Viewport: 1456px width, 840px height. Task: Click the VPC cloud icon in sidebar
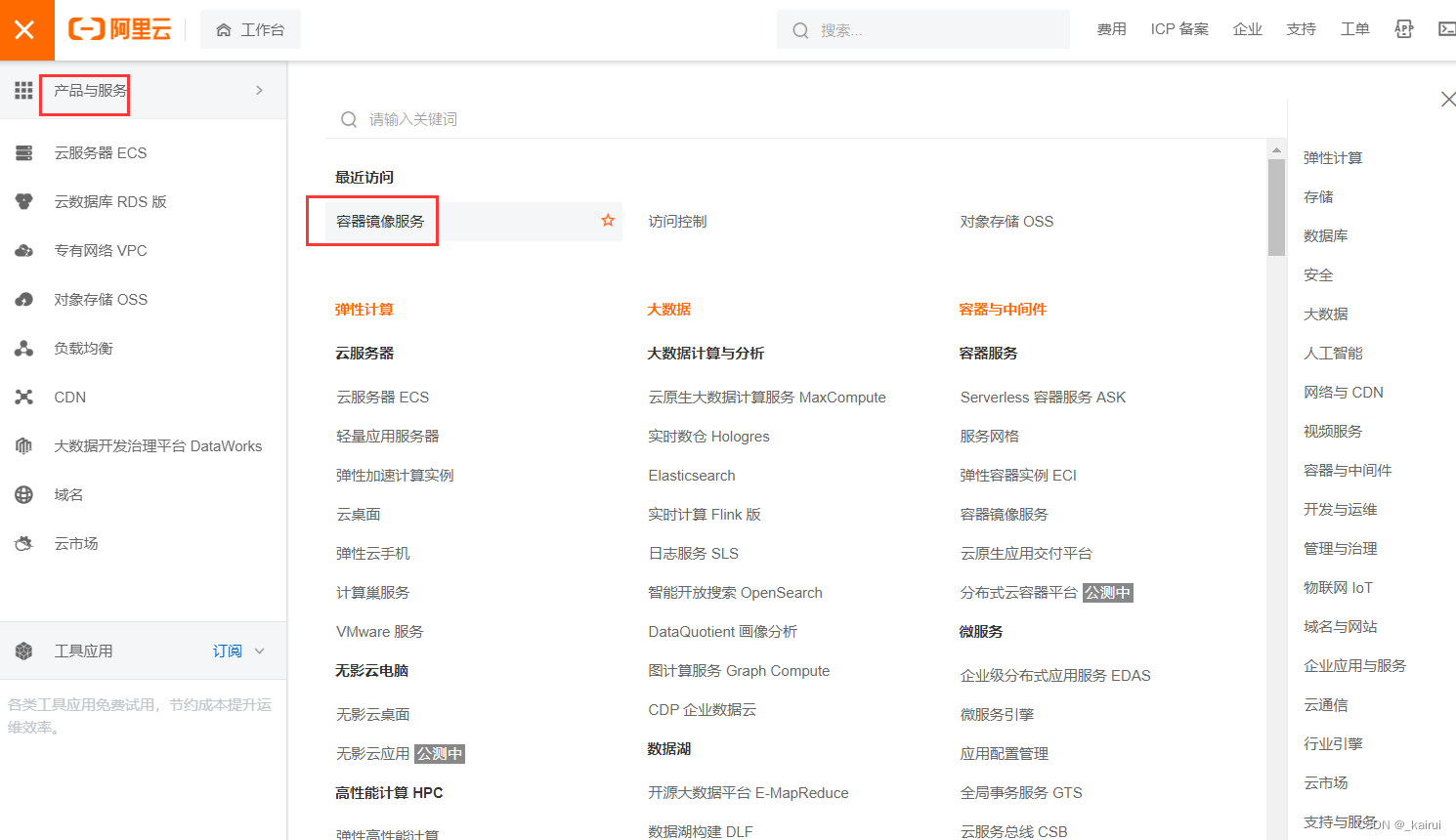(x=24, y=251)
